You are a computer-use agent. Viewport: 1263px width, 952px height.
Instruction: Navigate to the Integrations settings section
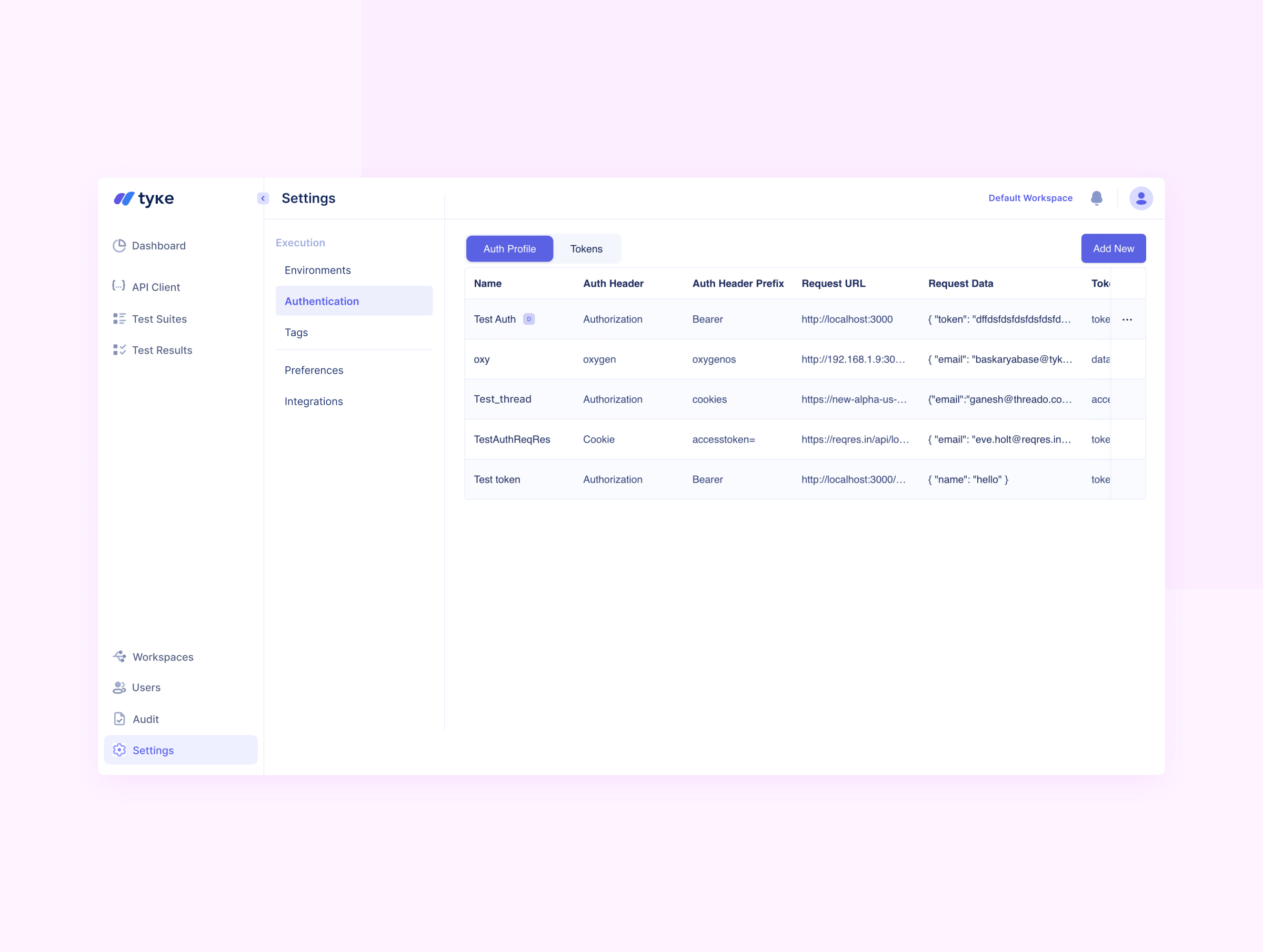tap(314, 401)
